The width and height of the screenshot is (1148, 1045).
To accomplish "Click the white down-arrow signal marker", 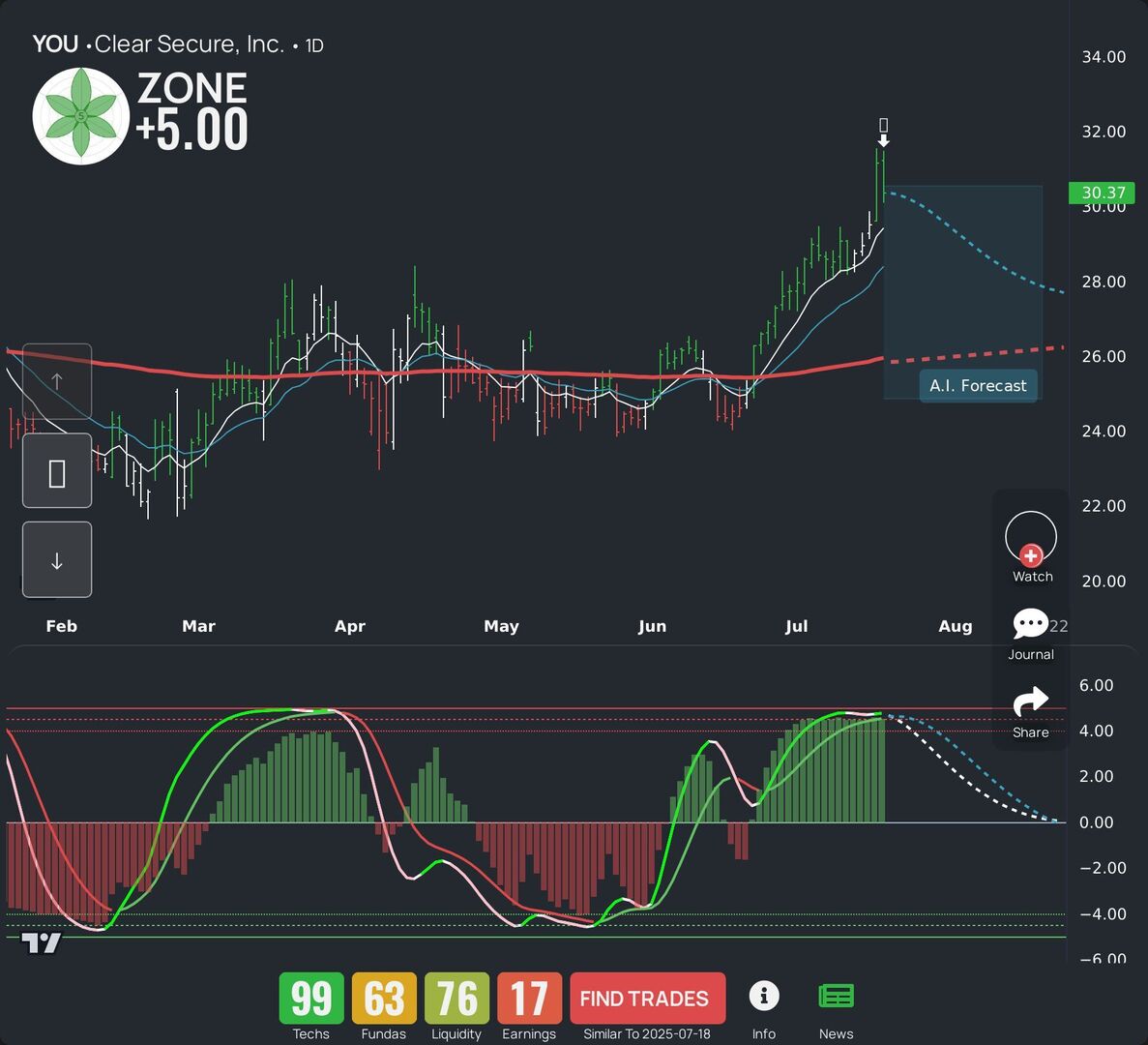I will click(884, 140).
